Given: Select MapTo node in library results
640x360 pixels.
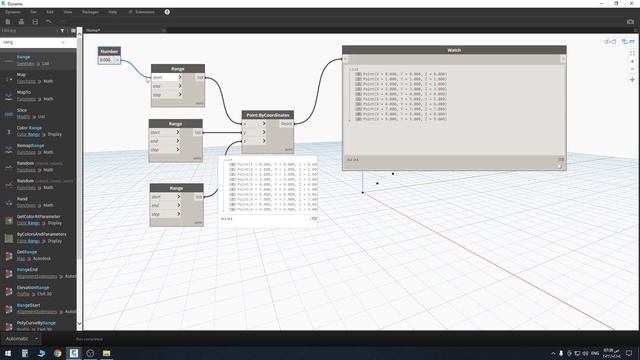Looking at the screenshot, I should pos(38,96).
